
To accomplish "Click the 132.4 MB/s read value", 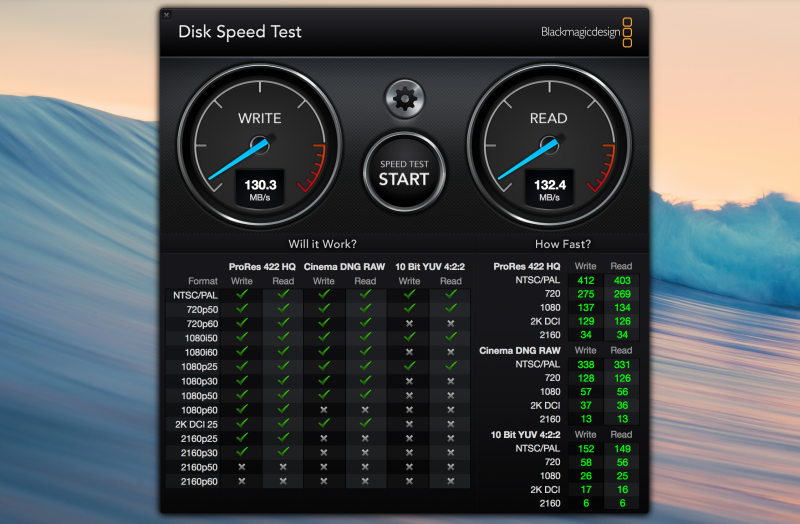I will click(549, 189).
